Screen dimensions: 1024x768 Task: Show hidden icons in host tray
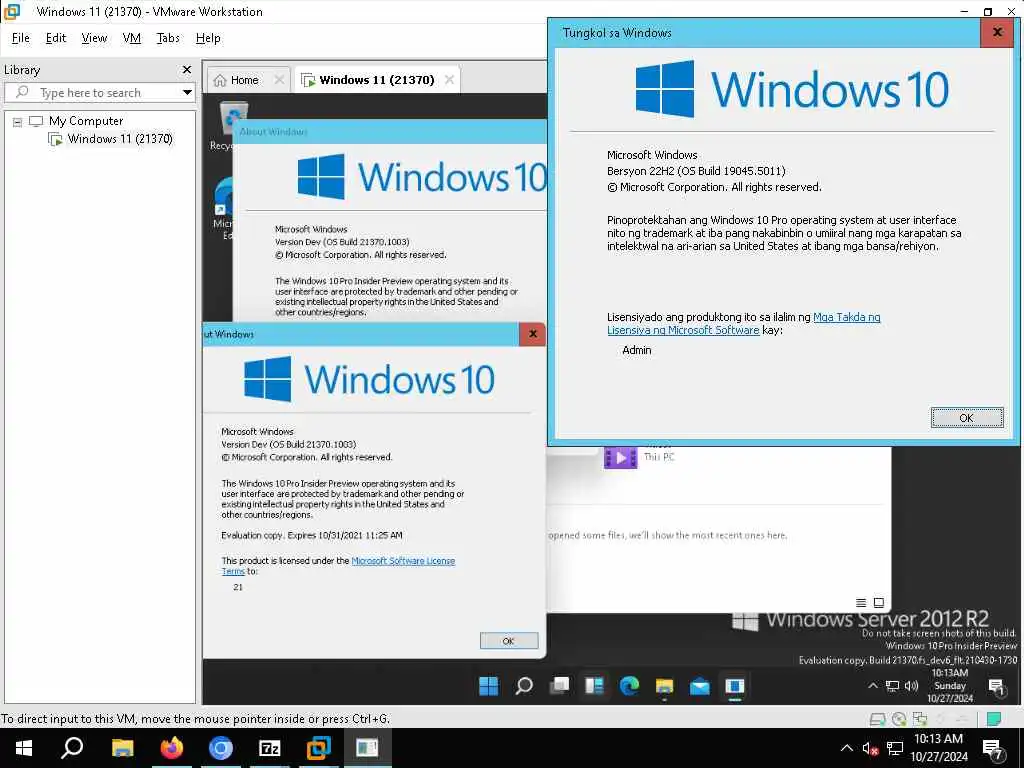coord(846,748)
